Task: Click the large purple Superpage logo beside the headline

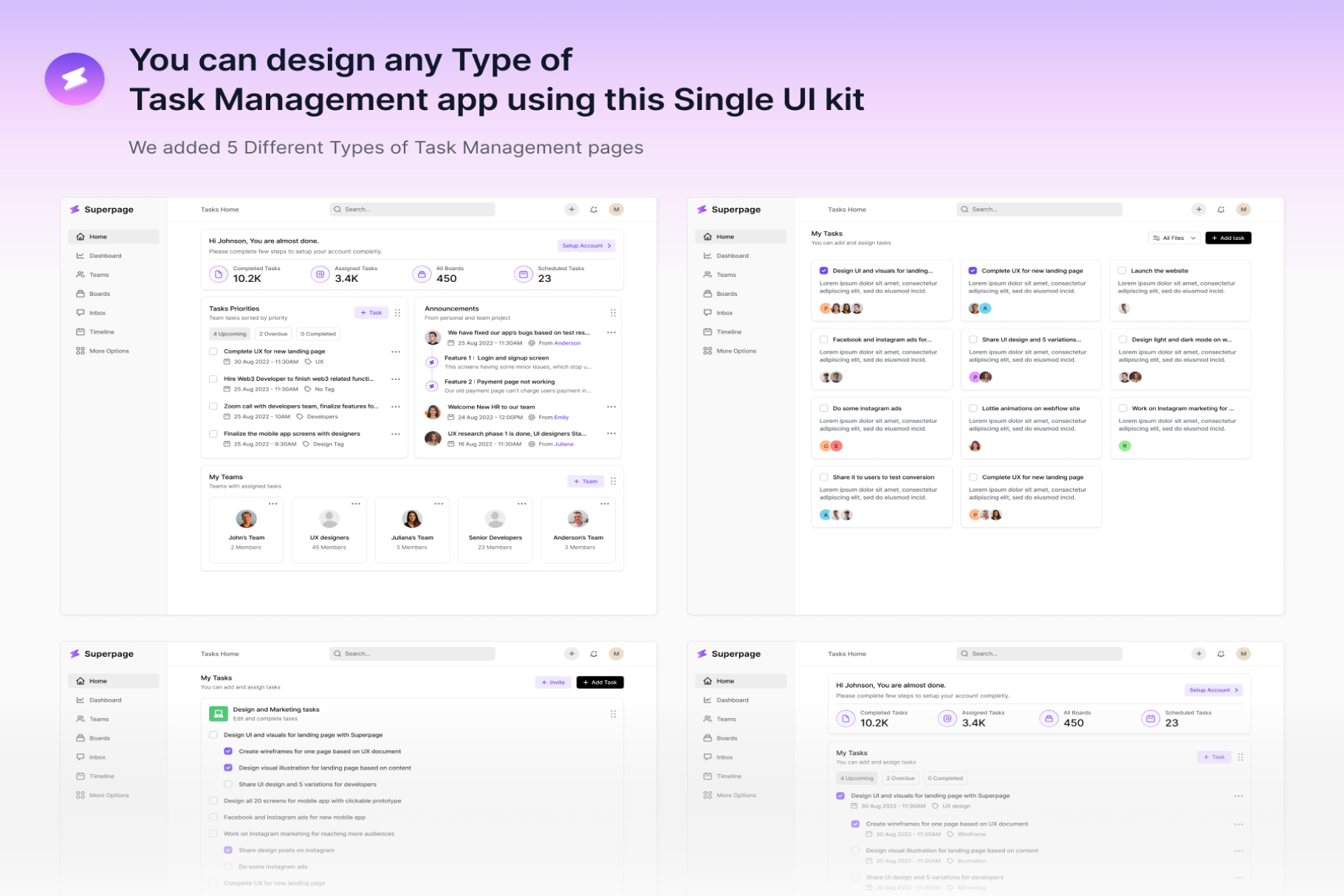Action: point(75,78)
